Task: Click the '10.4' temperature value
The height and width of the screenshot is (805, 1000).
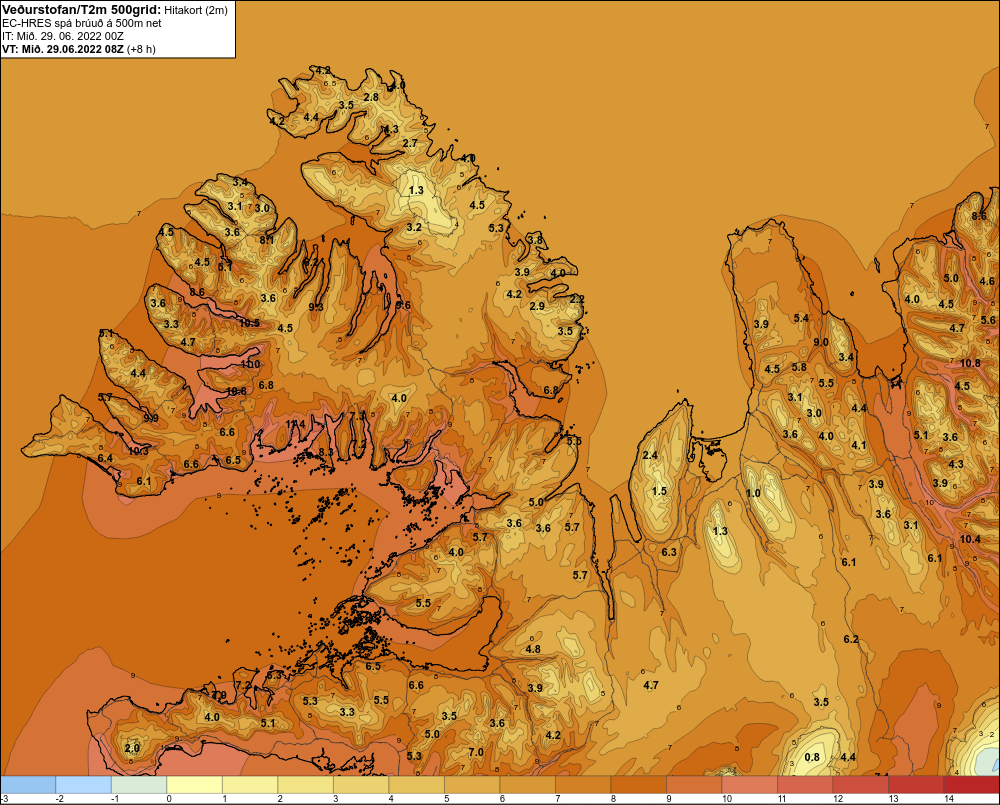Action: tap(970, 539)
